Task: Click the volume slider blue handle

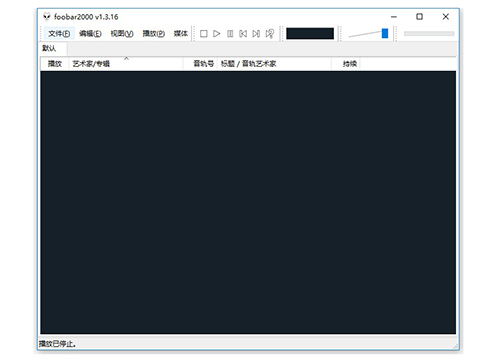Action: (x=385, y=33)
